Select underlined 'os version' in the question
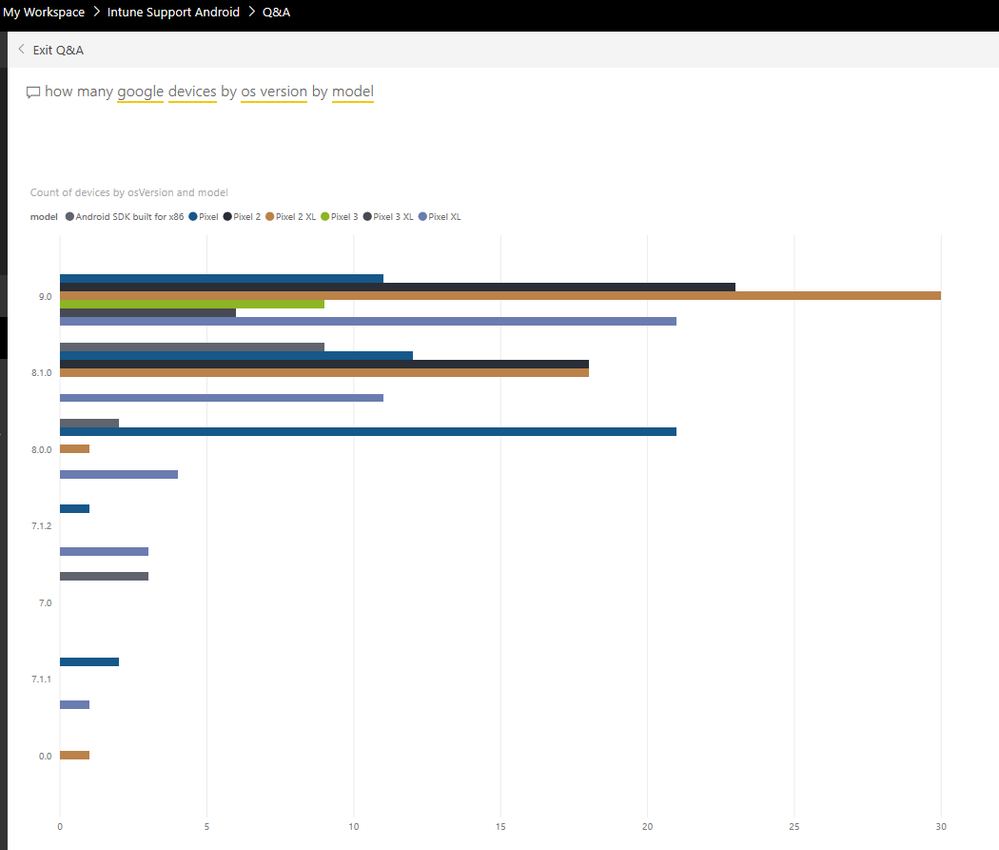The image size is (999, 850). coord(274,92)
